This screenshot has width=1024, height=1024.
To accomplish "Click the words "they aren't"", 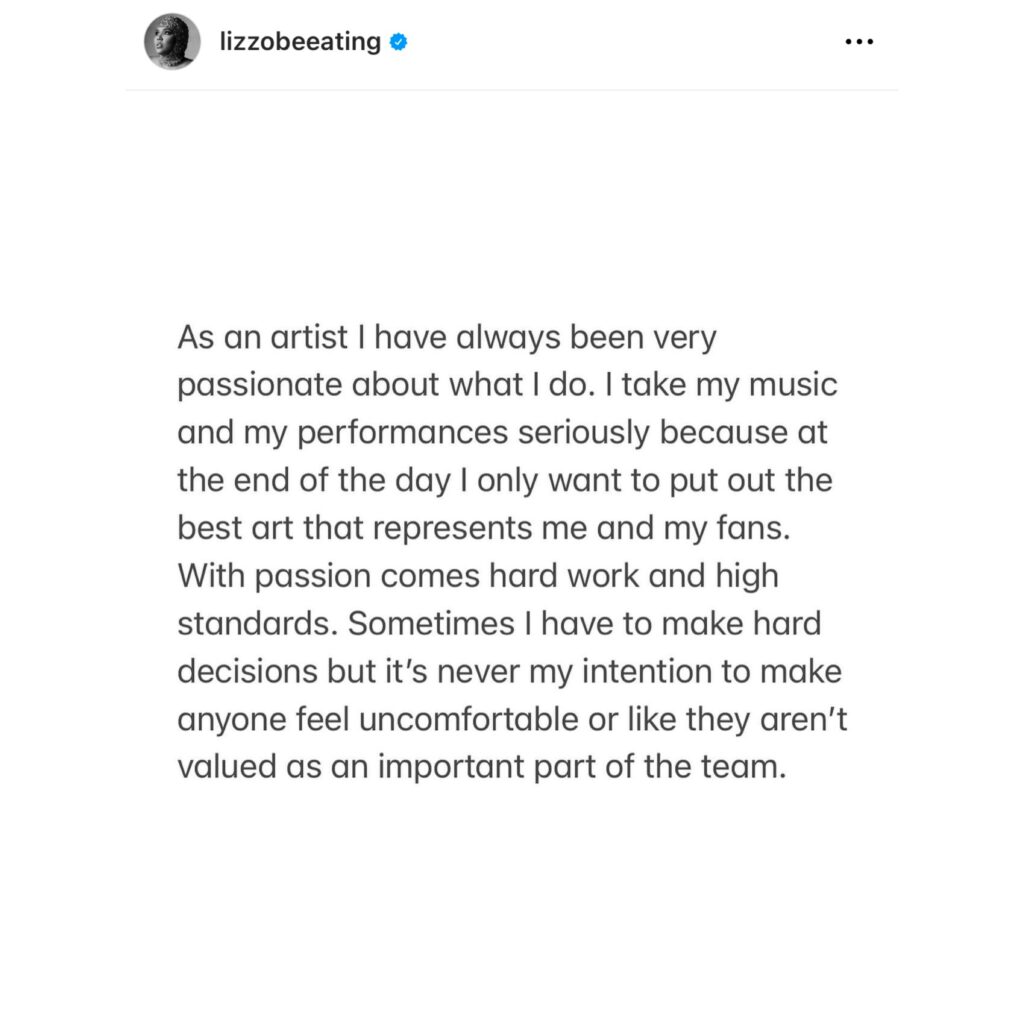I will 766,719.
